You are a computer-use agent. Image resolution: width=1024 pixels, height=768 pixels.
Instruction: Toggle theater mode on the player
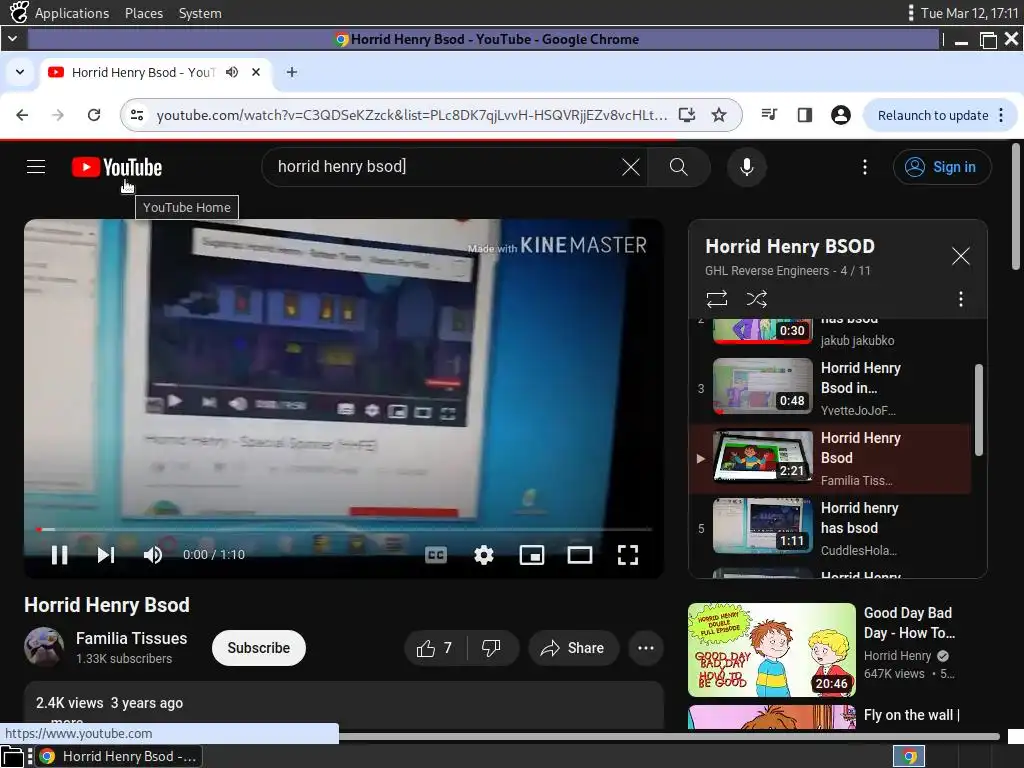579,554
